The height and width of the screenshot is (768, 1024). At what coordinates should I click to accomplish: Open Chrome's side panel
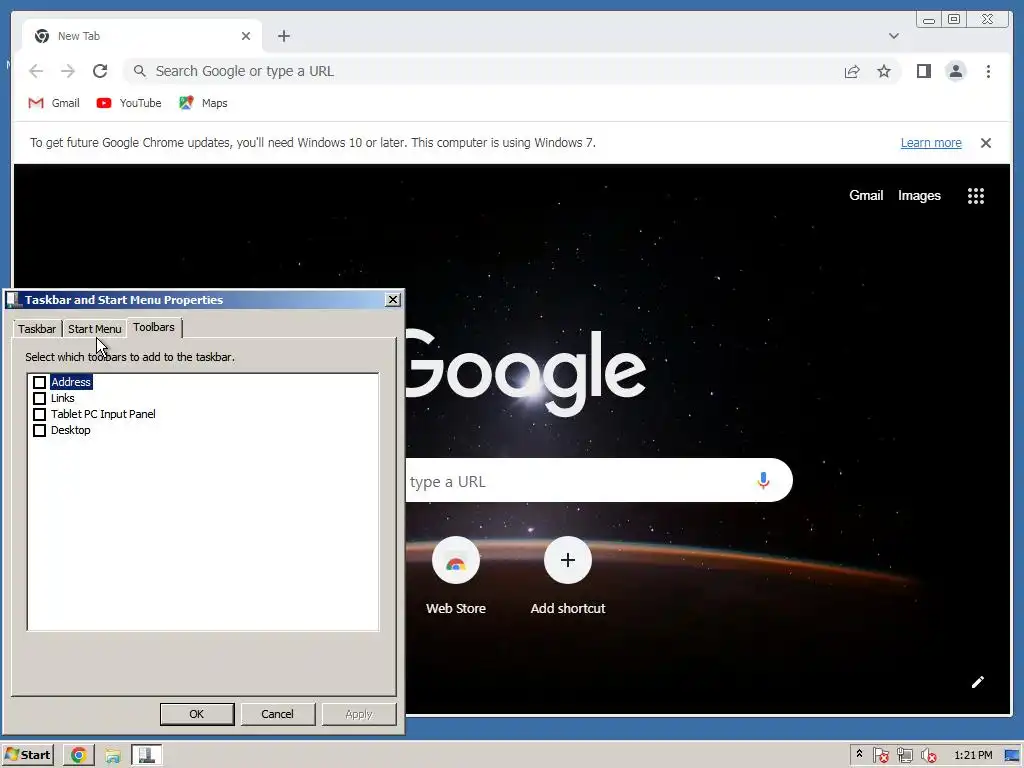(923, 71)
